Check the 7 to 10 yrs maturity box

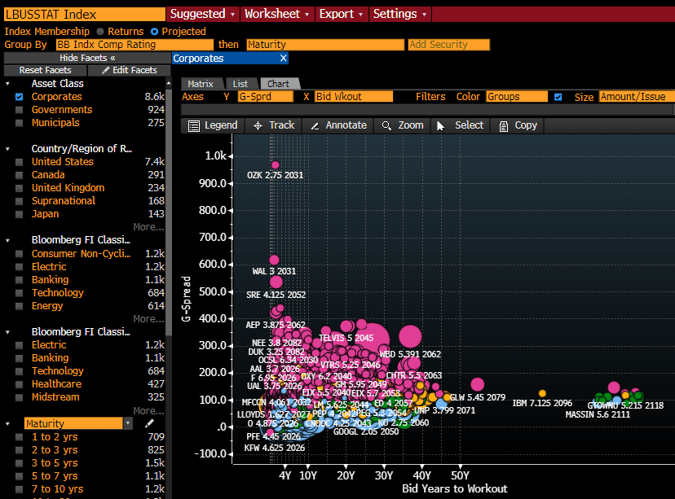(x=19, y=489)
